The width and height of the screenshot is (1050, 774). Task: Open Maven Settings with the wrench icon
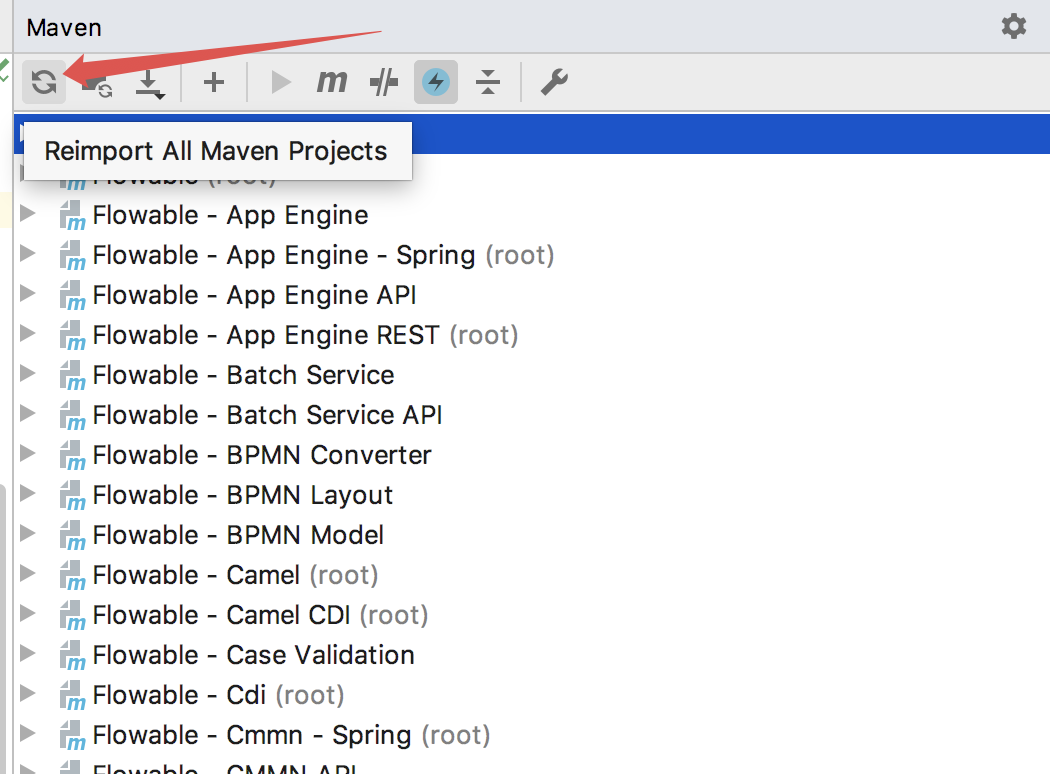tap(554, 82)
